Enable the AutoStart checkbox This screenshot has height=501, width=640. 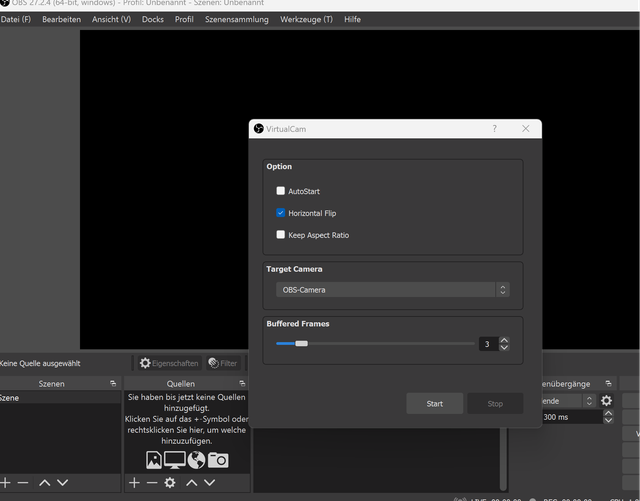coord(280,191)
